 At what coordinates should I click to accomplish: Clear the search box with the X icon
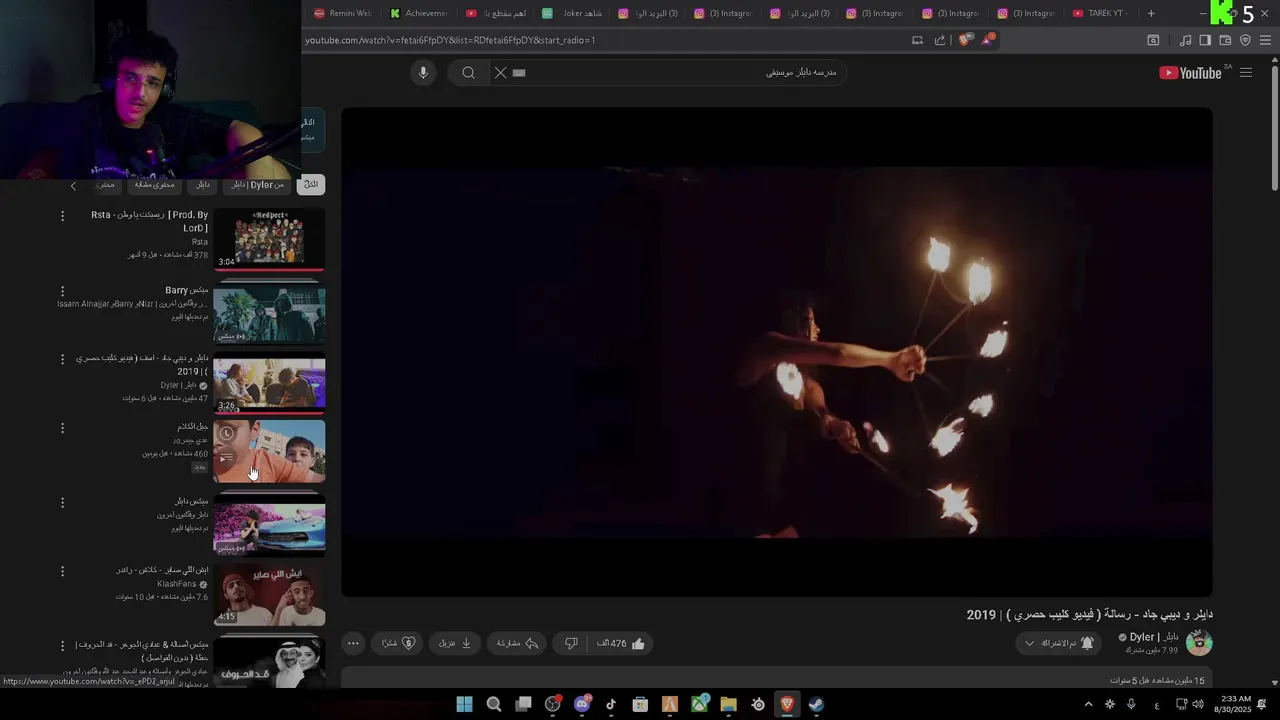pyautogui.click(x=501, y=73)
